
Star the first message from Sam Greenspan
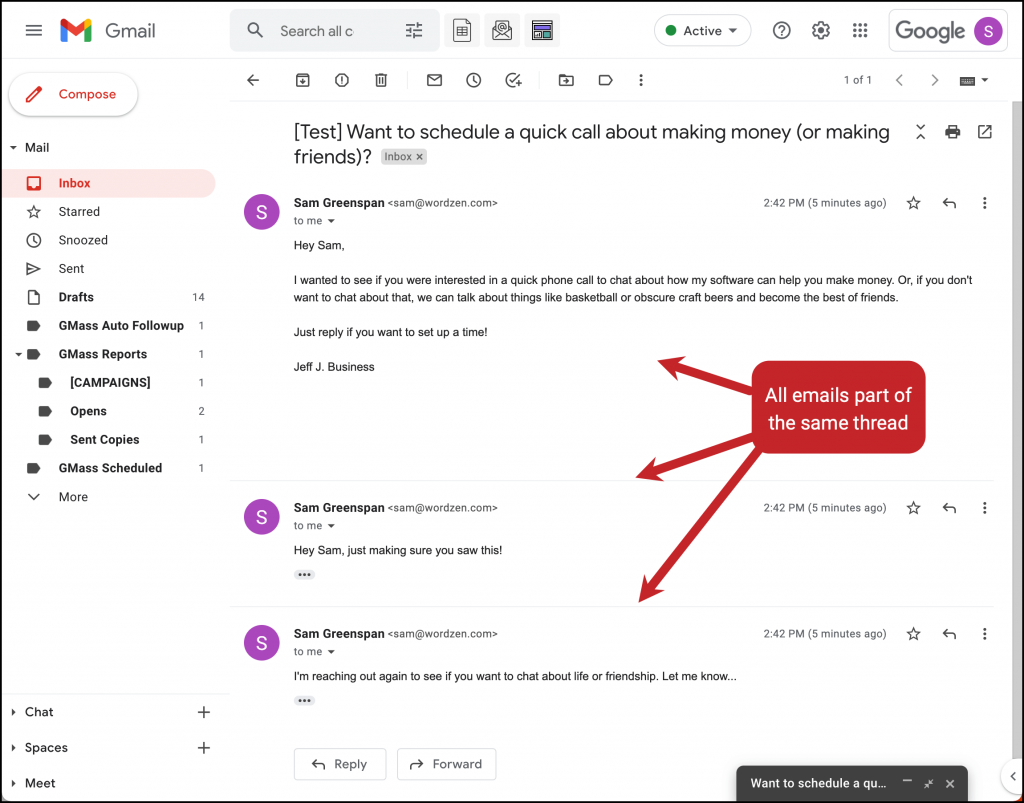pyautogui.click(x=913, y=202)
